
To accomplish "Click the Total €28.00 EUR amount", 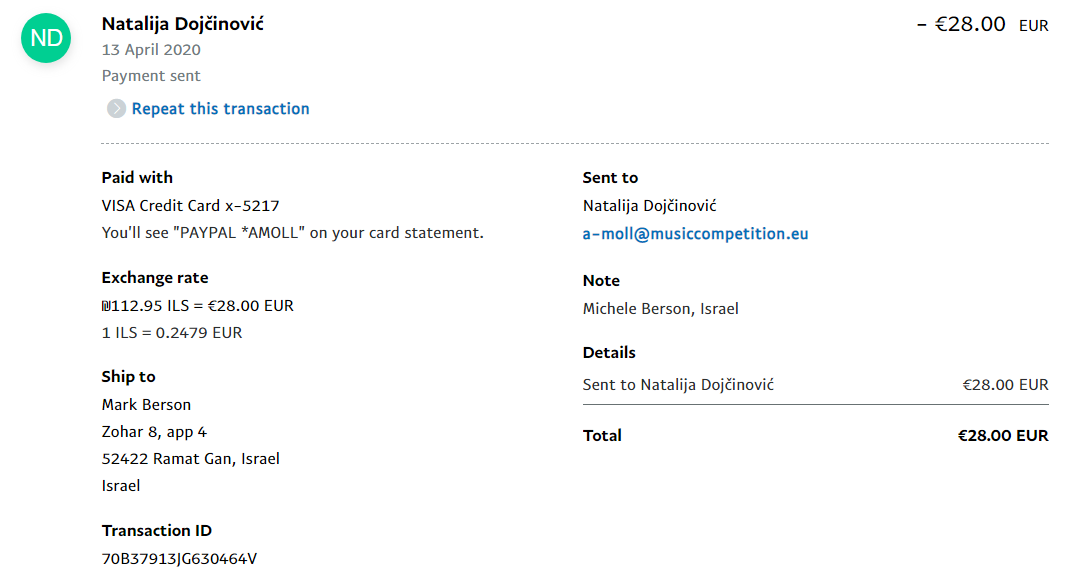I will tap(1002, 436).
